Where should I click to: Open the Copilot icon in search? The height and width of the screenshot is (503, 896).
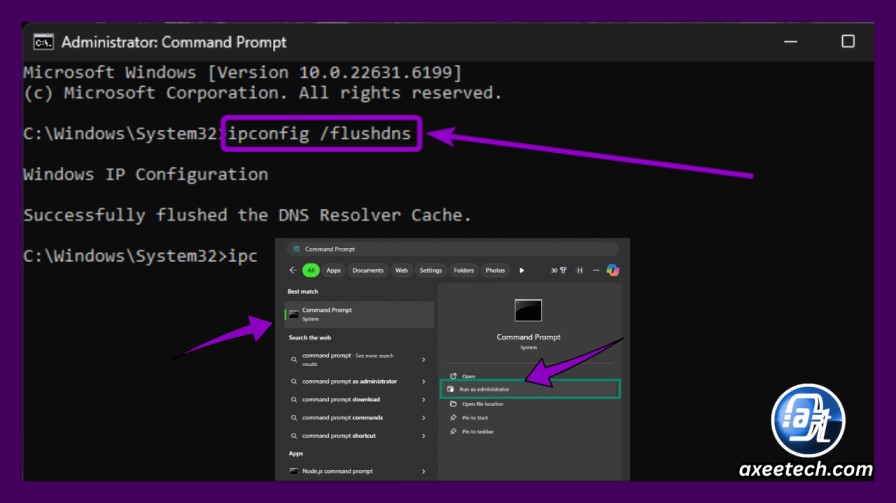click(613, 270)
